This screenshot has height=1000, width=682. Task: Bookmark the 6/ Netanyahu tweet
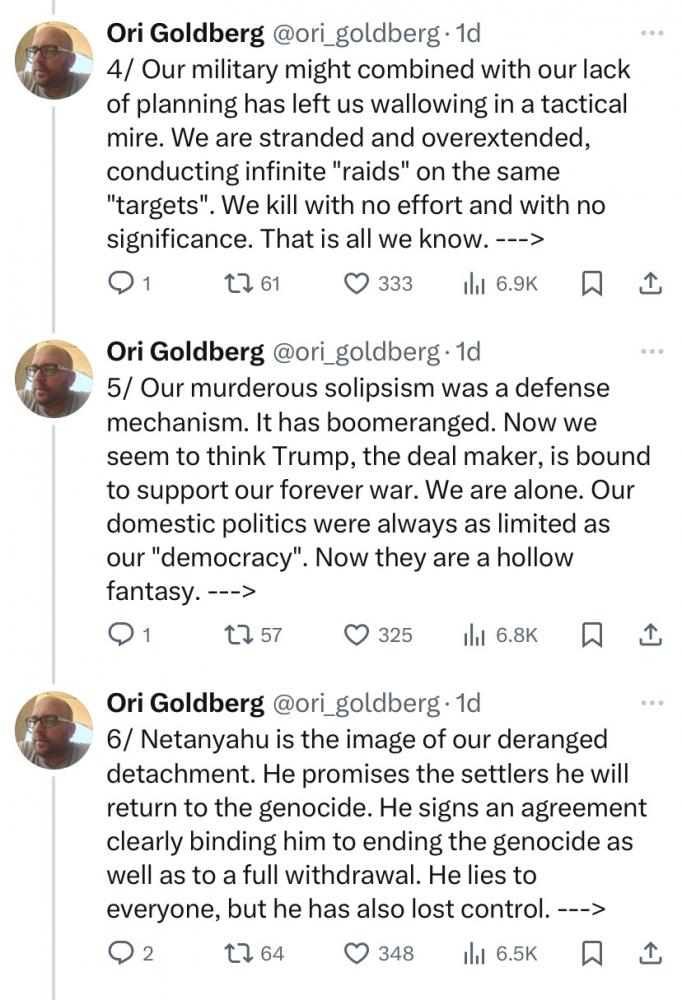591,953
